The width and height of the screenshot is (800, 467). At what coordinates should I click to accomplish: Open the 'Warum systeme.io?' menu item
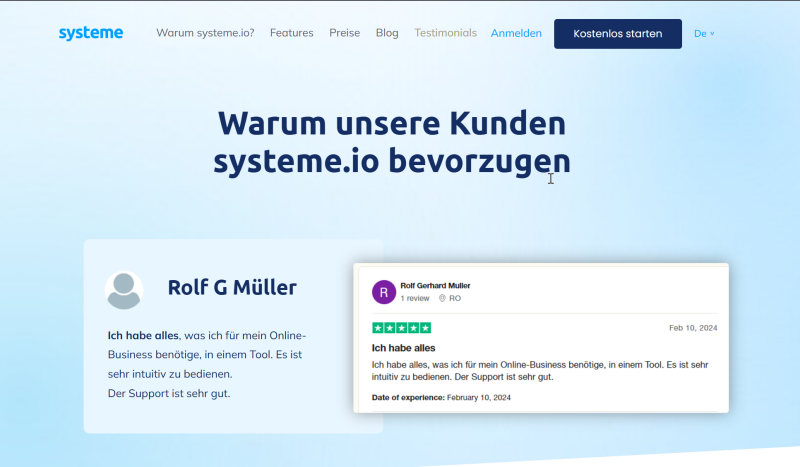tap(205, 33)
